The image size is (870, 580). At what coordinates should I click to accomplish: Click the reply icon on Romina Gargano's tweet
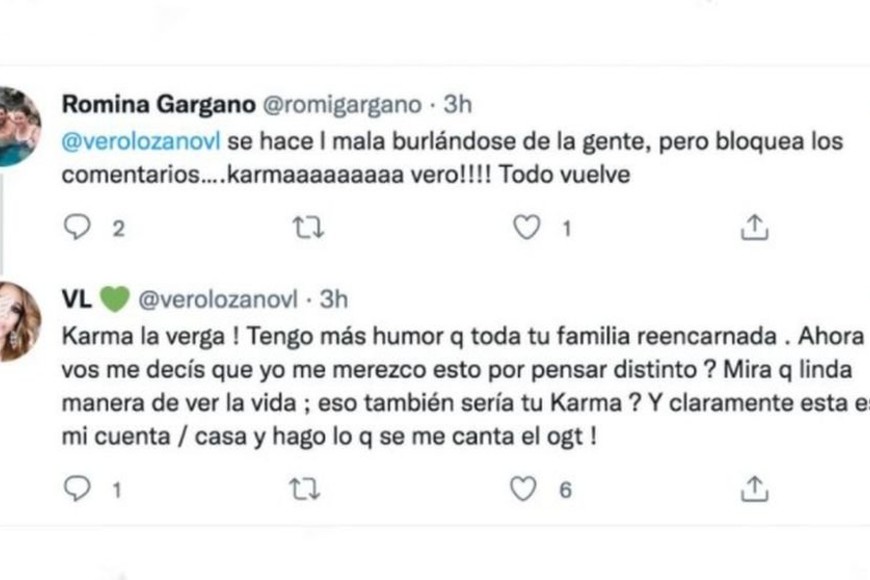point(80,227)
